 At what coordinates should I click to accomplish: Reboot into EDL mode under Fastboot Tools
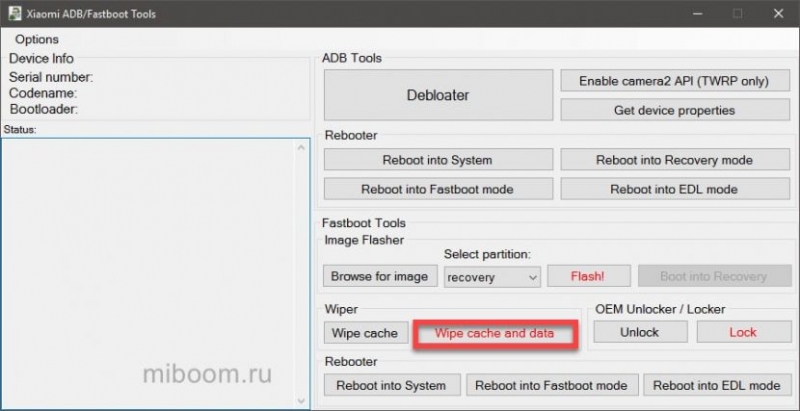point(717,386)
